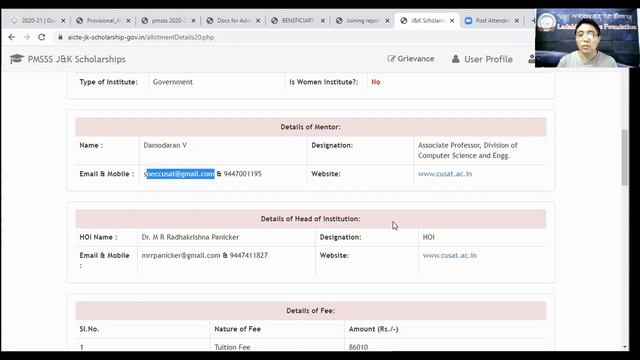Click the Details of Fee header
Screen dimensions: 640x360
click(x=311, y=311)
